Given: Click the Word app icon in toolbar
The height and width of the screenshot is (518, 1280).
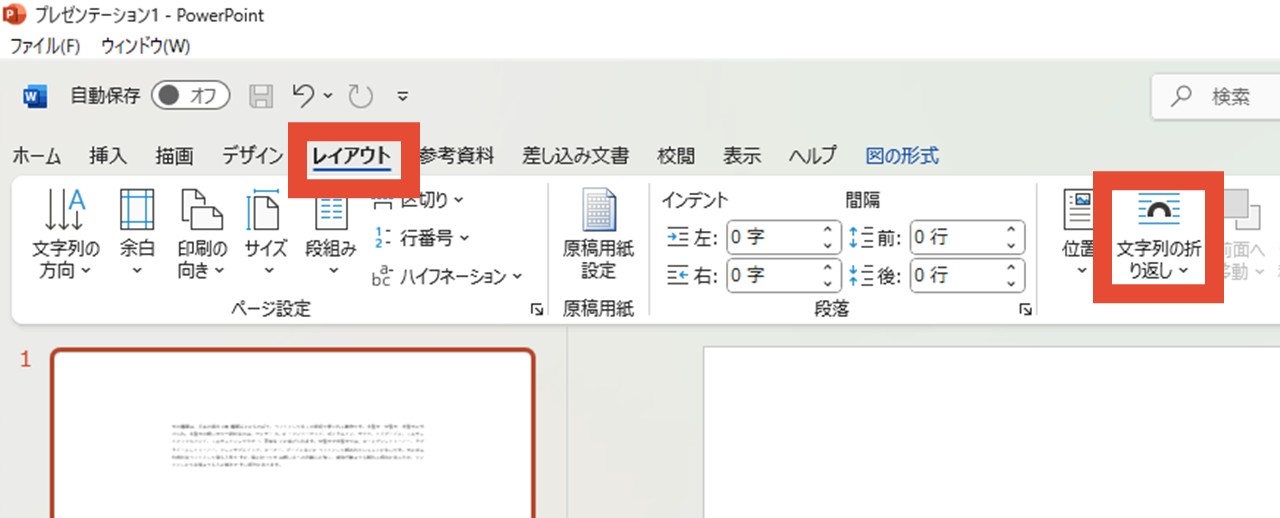Looking at the screenshot, I should coord(34,96).
